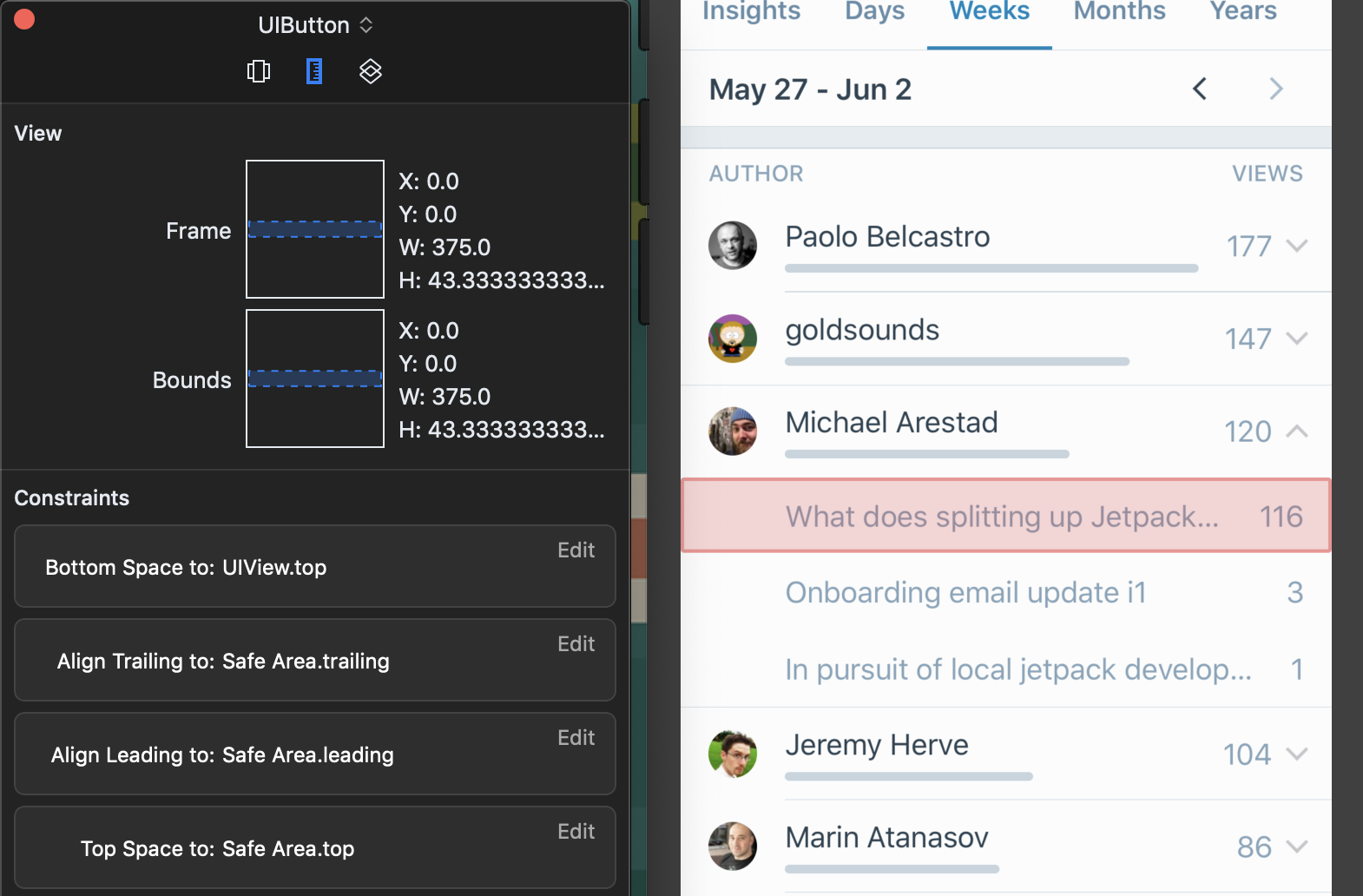Click Jeremy Herve's avatar
This screenshot has width=1363, height=896.
733,754
